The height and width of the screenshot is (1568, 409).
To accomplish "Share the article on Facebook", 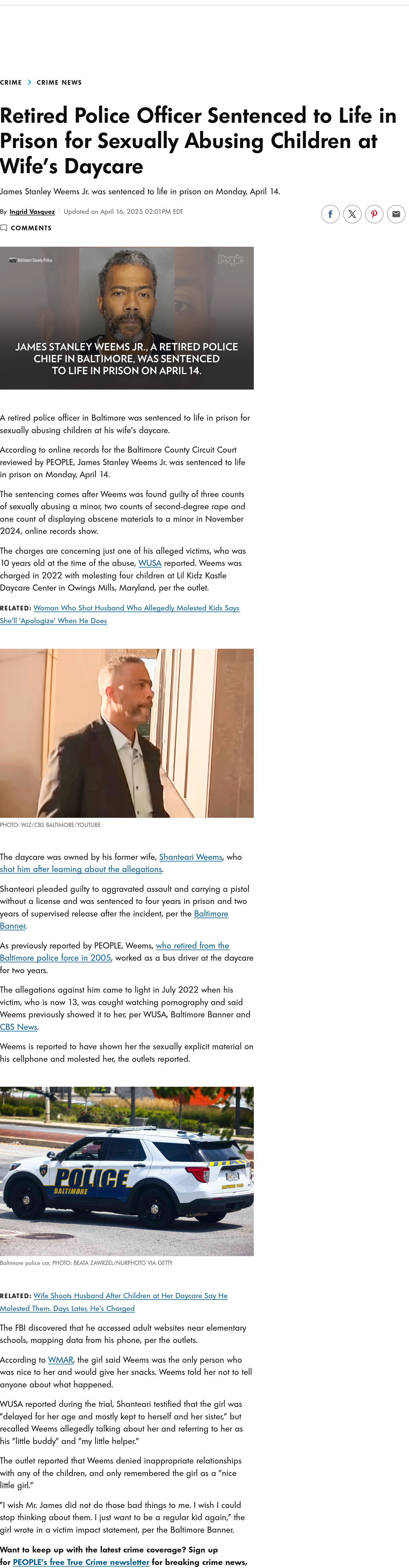I will (330, 214).
